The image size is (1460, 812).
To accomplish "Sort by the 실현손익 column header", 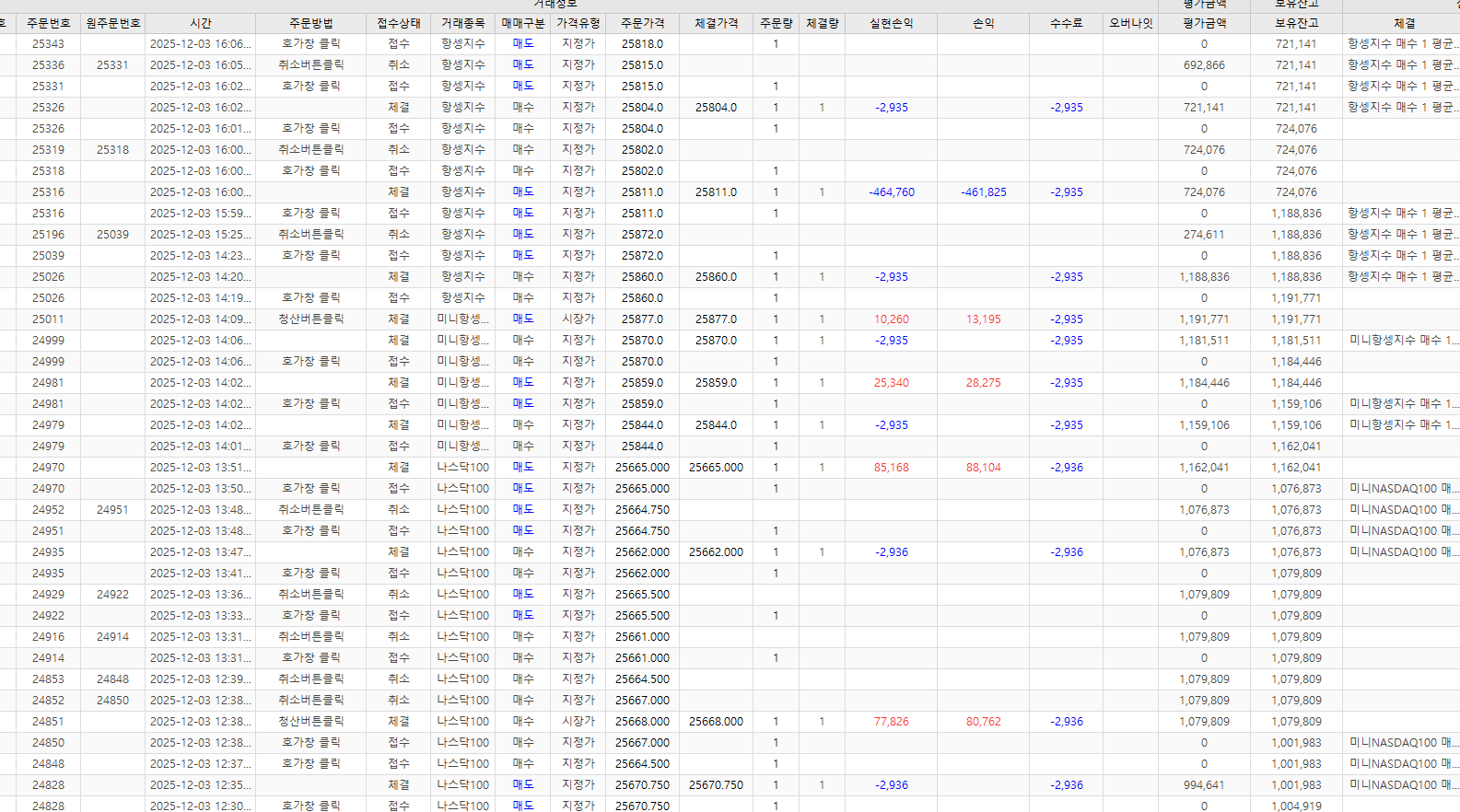I will pyautogui.click(x=891, y=23).
